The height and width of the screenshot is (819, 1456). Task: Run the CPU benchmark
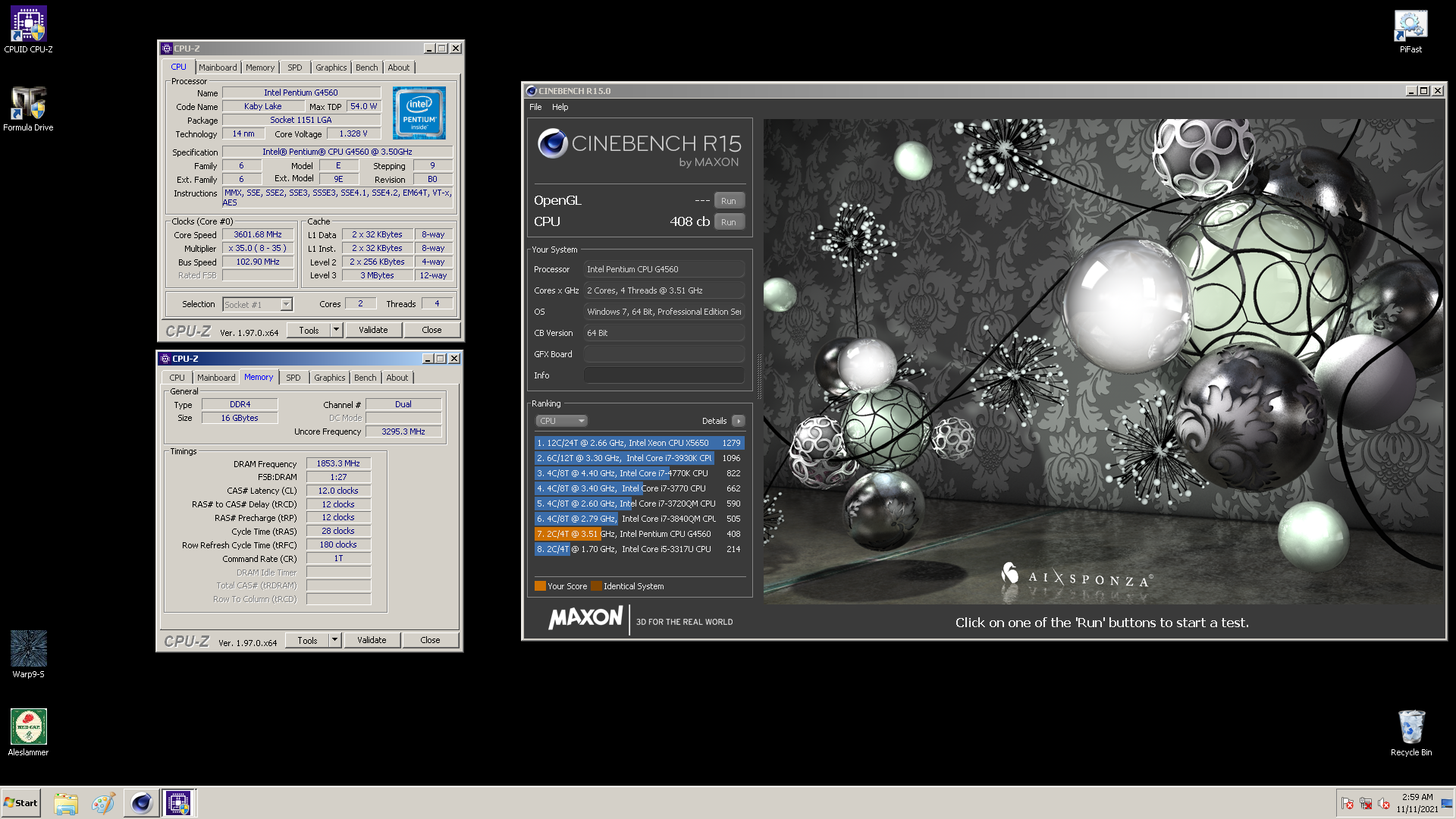pyautogui.click(x=729, y=222)
